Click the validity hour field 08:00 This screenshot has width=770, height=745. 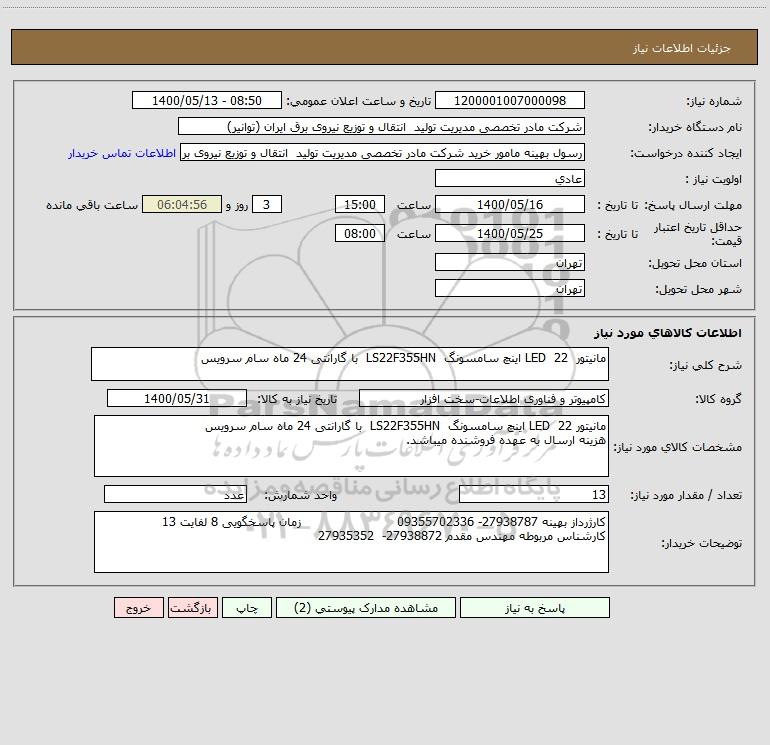[359, 233]
